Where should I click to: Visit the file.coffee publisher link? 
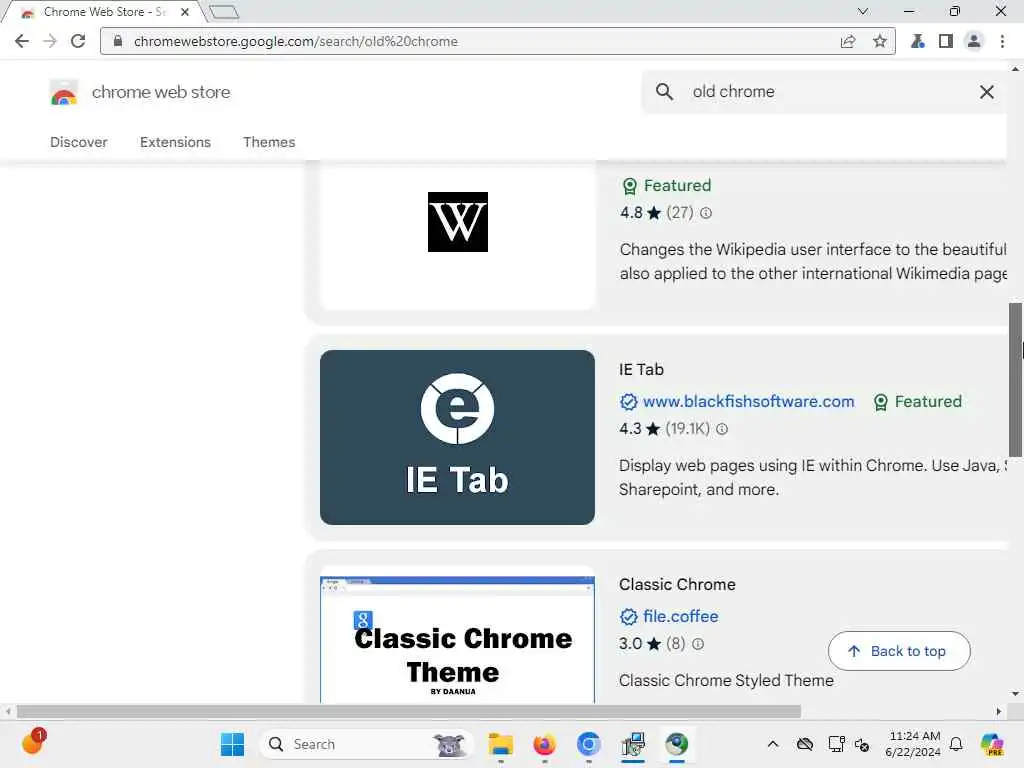click(x=680, y=616)
